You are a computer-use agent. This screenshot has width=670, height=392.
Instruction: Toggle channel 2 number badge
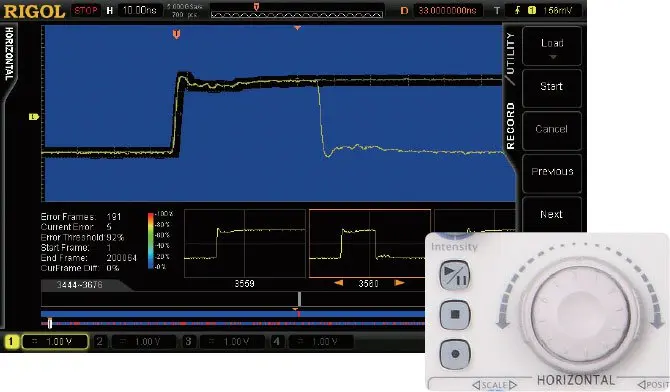click(x=100, y=342)
